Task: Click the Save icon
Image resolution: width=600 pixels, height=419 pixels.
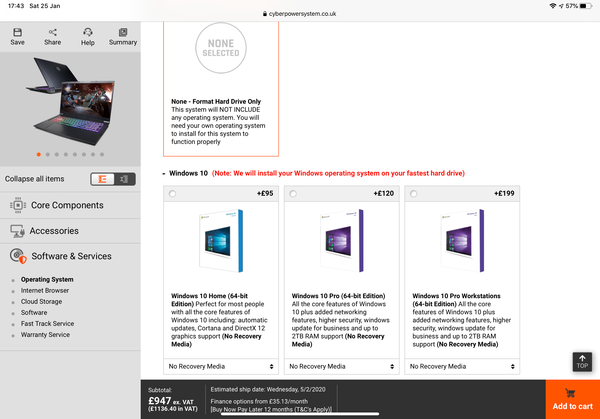Action: click(x=17, y=32)
